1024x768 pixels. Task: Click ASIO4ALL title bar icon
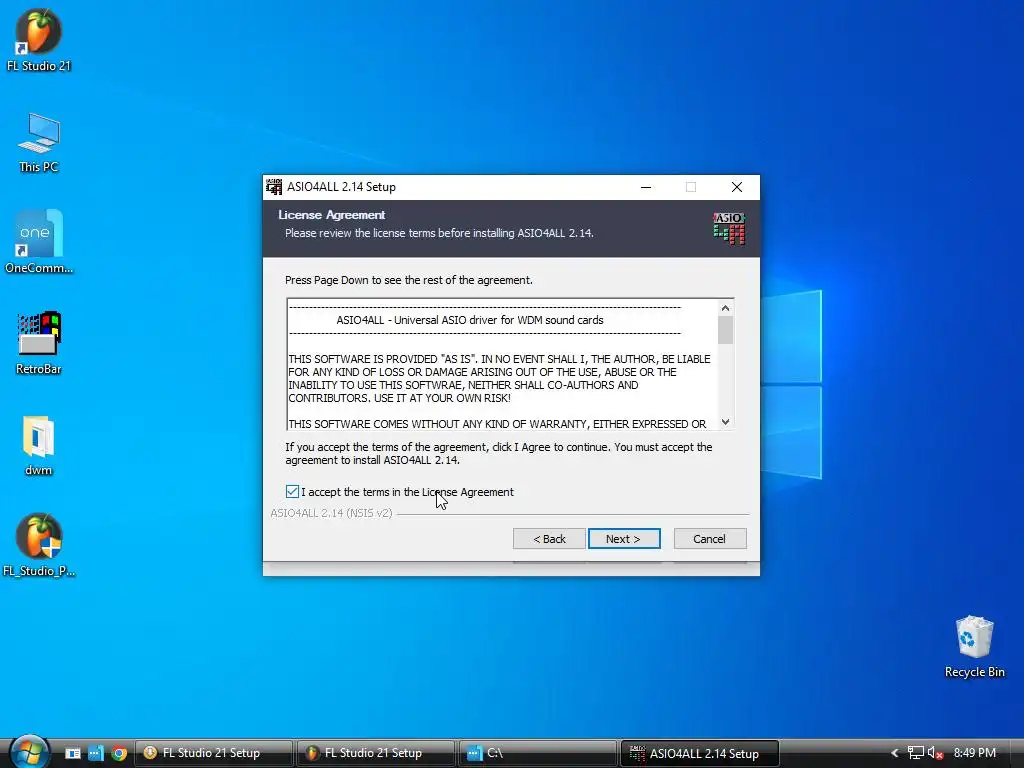click(x=274, y=187)
